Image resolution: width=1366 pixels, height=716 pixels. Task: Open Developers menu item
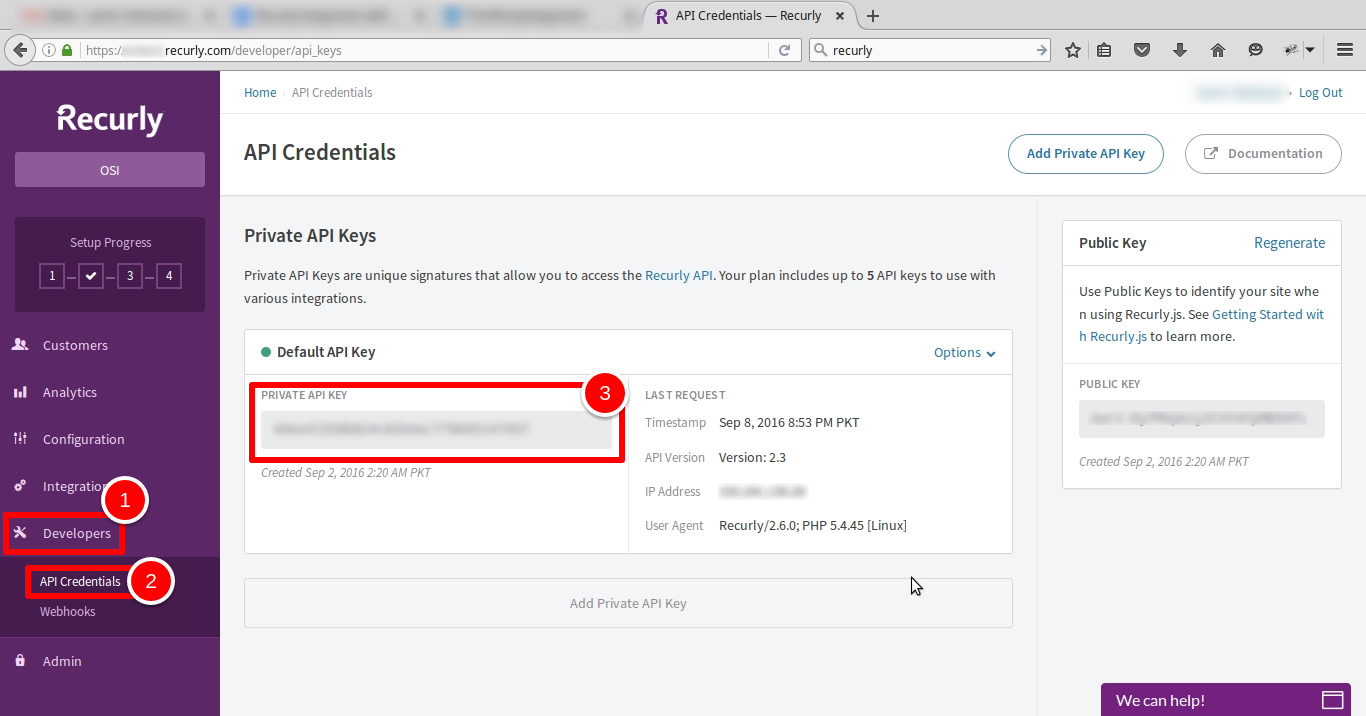(x=77, y=533)
